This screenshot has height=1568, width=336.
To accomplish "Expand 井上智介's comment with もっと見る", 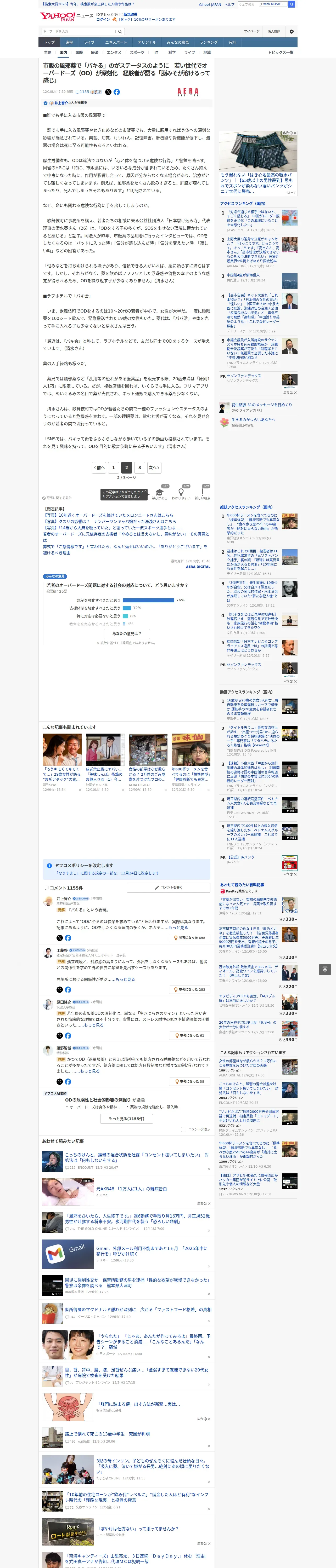I will (177, 928).
